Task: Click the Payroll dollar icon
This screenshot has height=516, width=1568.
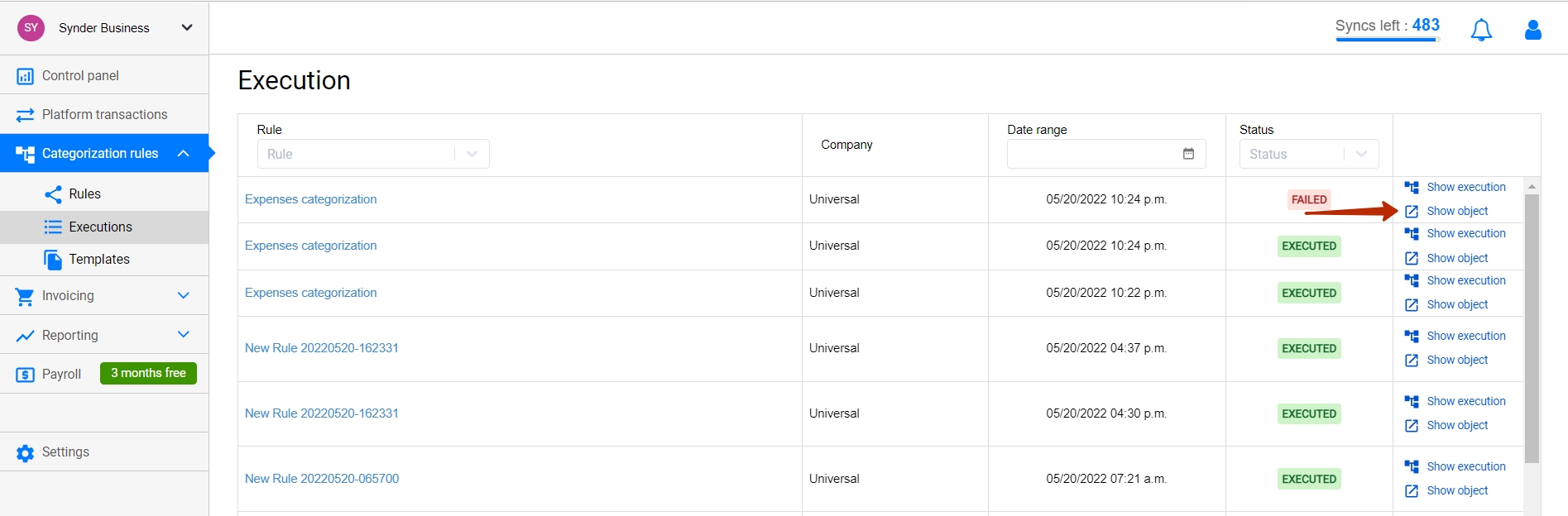Action: 25,375
